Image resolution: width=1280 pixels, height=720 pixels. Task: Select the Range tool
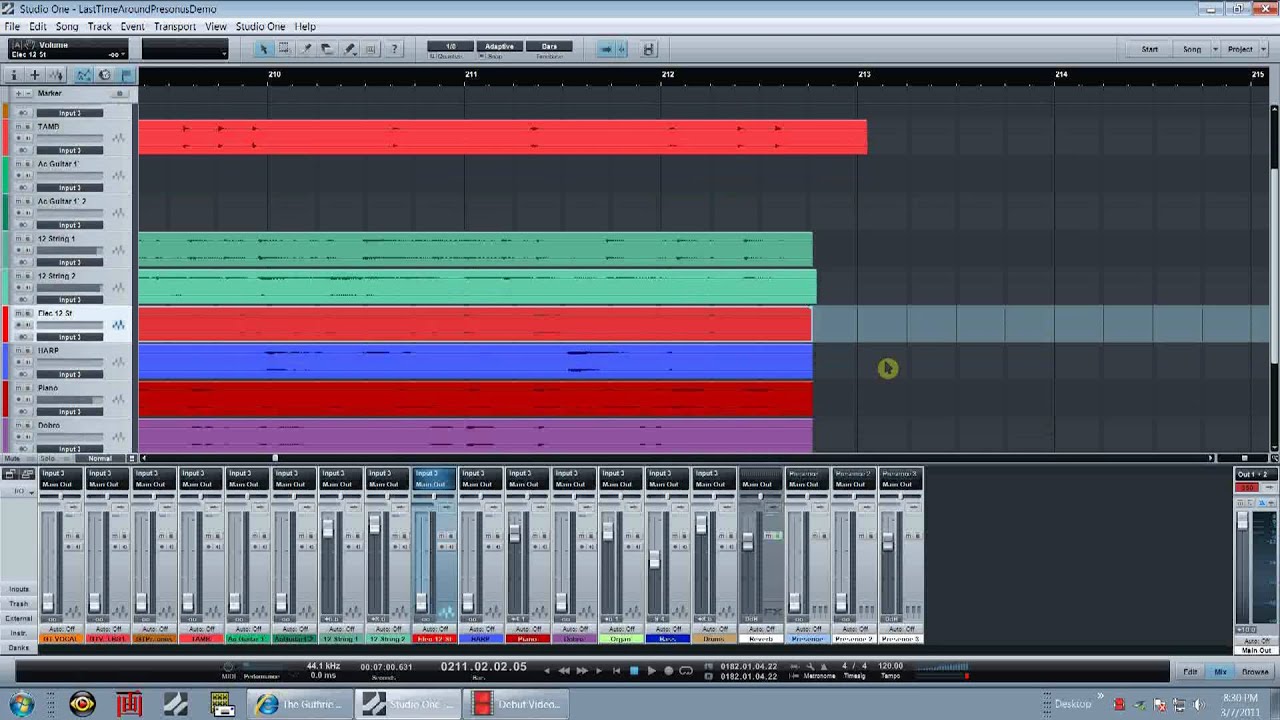(x=284, y=48)
